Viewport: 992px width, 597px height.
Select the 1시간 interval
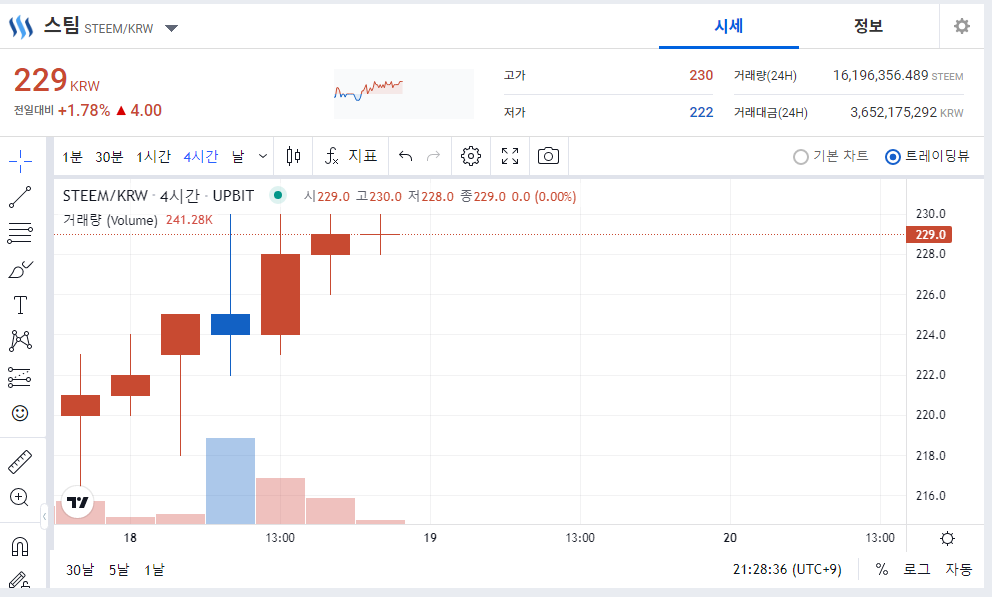click(153, 156)
